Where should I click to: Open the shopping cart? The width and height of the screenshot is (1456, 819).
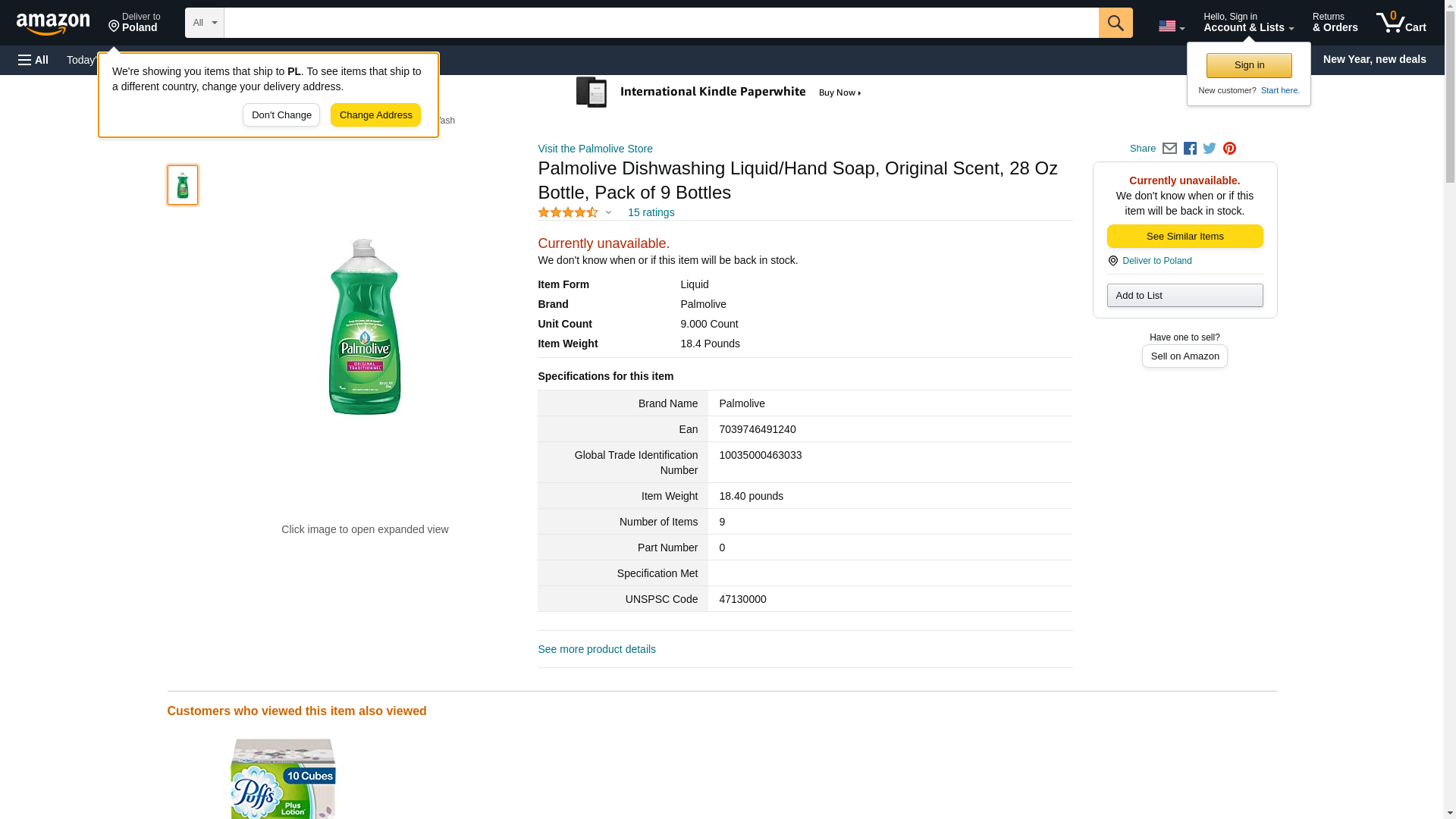click(1401, 23)
